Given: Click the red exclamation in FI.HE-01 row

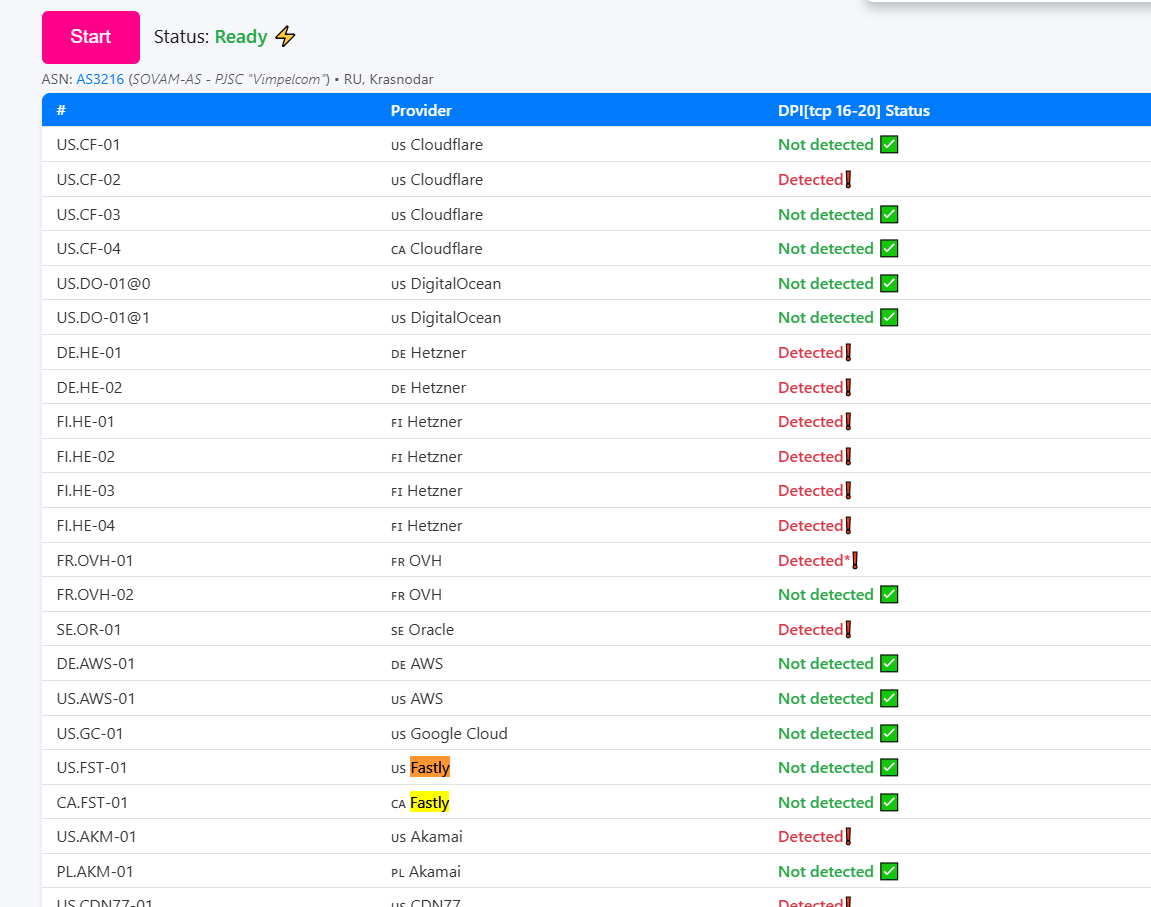Looking at the screenshot, I should tap(848, 422).
